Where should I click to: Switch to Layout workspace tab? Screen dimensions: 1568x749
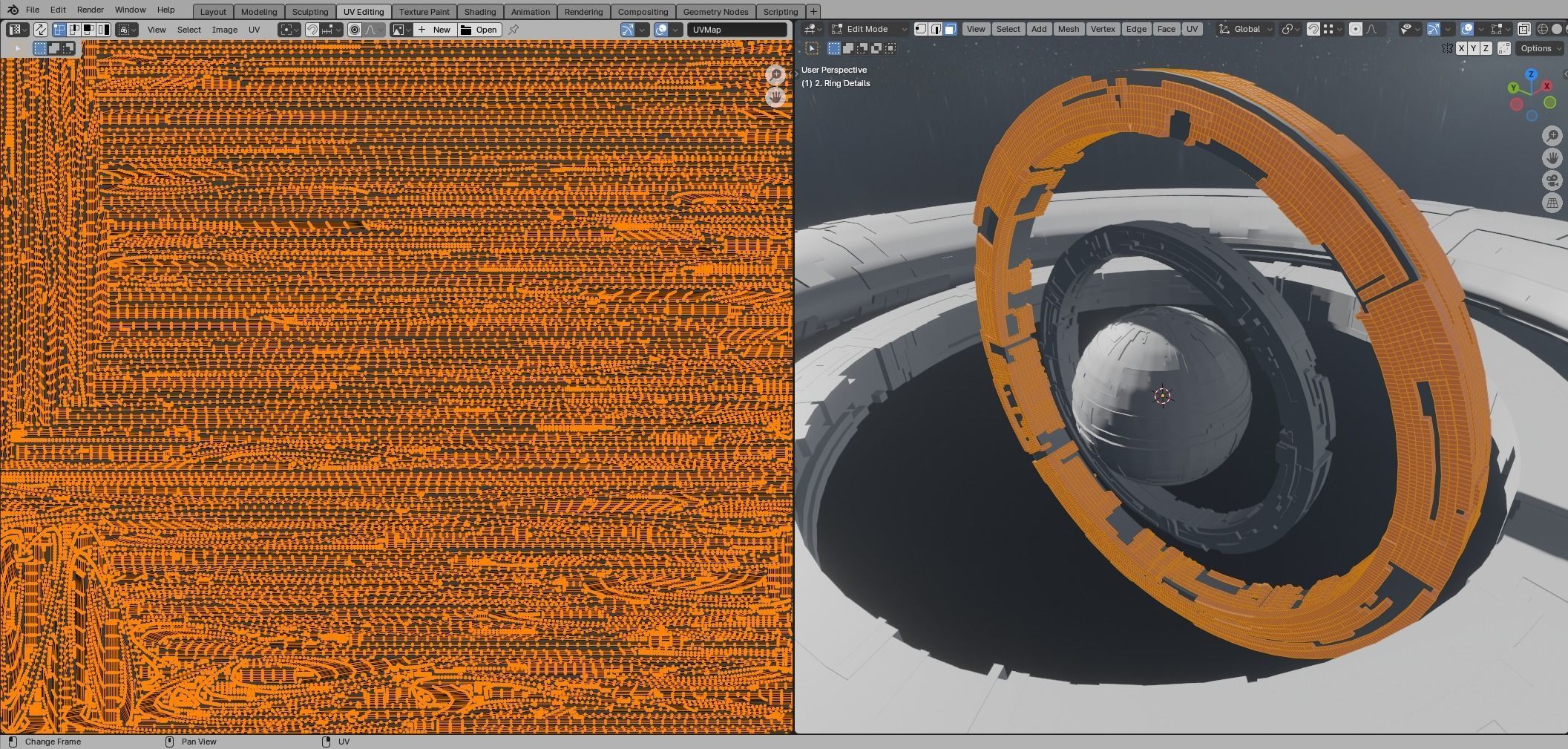click(213, 11)
